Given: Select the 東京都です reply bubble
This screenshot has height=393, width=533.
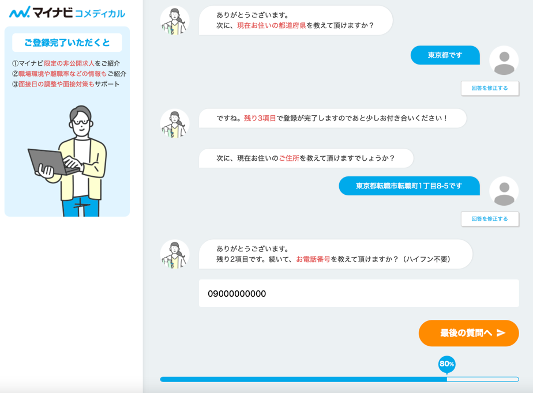Looking at the screenshot, I should coord(445,55).
